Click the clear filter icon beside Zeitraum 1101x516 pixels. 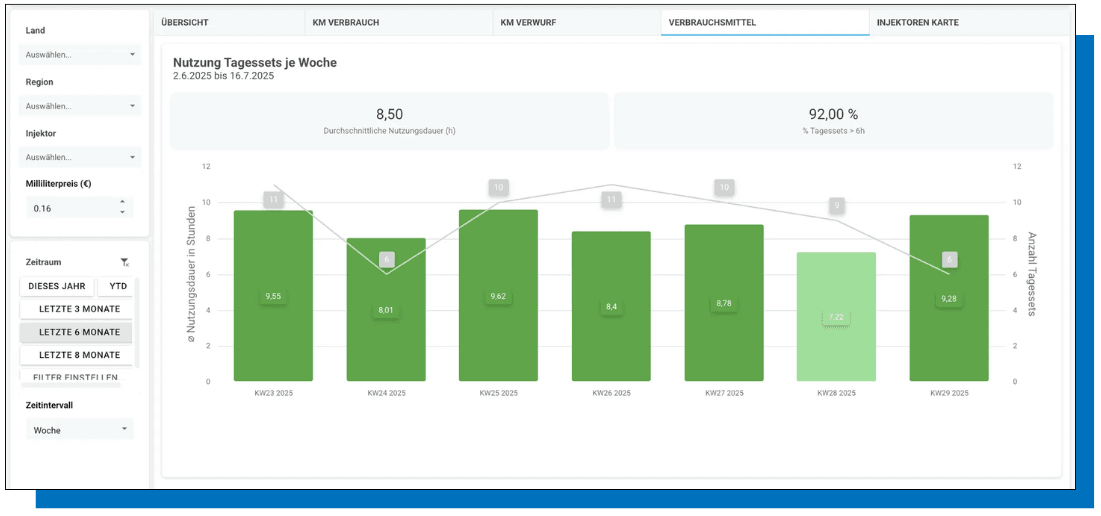pos(124,262)
